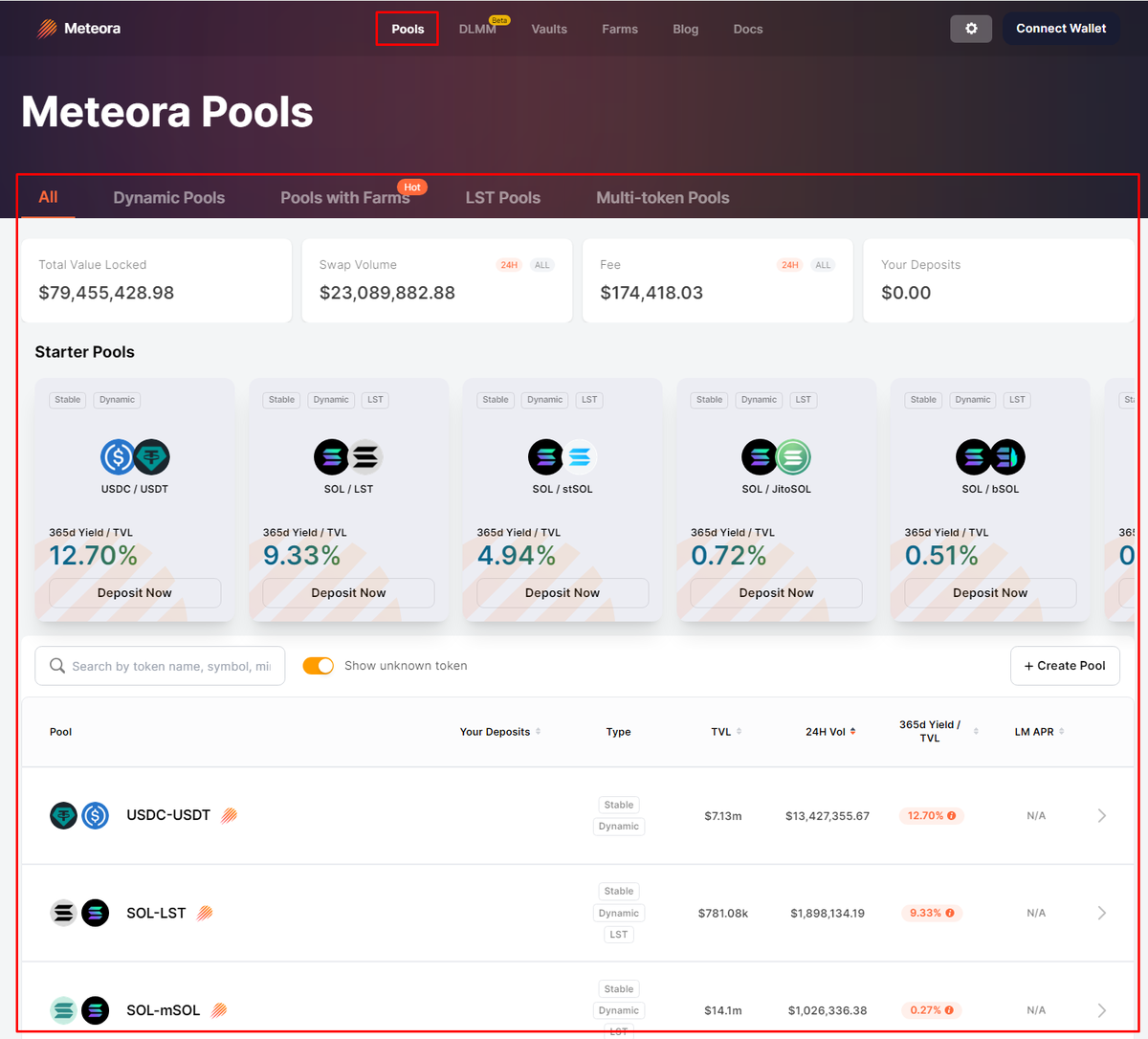Click the $781.08k TVL cell
Screen dimensions: 1148x1039
(723, 914)
